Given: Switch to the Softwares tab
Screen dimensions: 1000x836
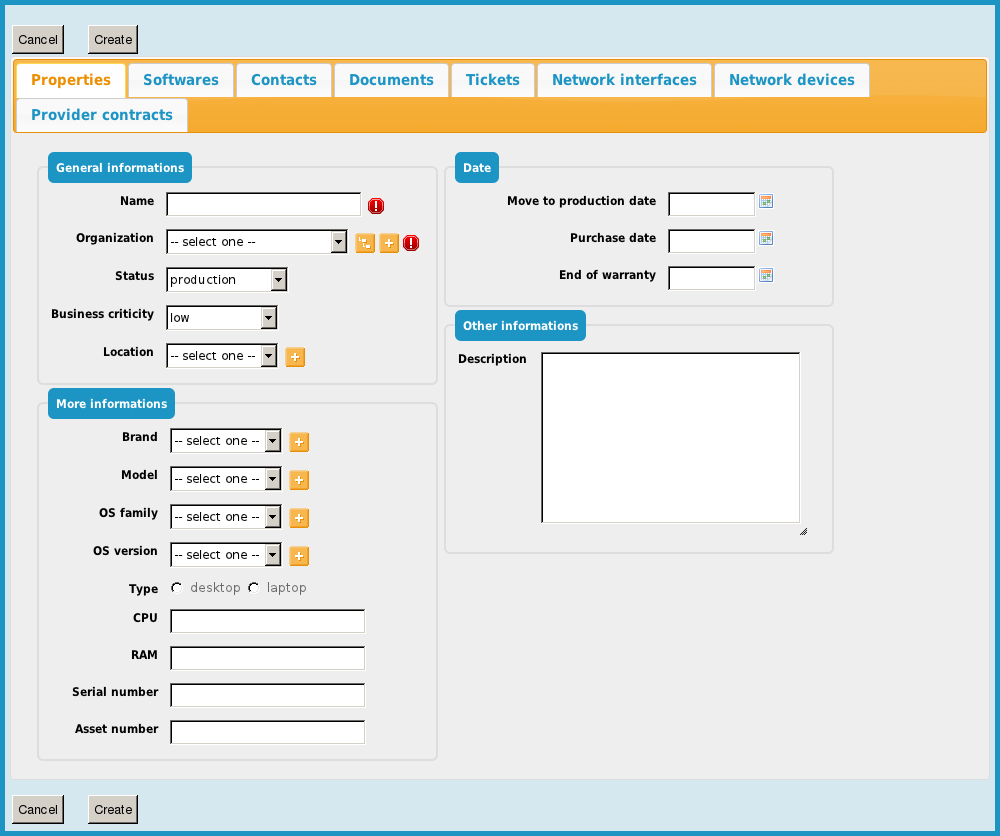Looking at the screenshot, I should 181,80.
